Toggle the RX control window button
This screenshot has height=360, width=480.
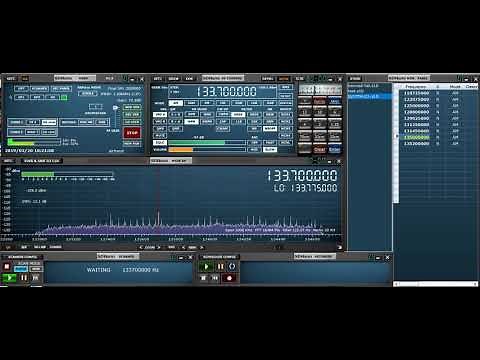tap(53, 97)
